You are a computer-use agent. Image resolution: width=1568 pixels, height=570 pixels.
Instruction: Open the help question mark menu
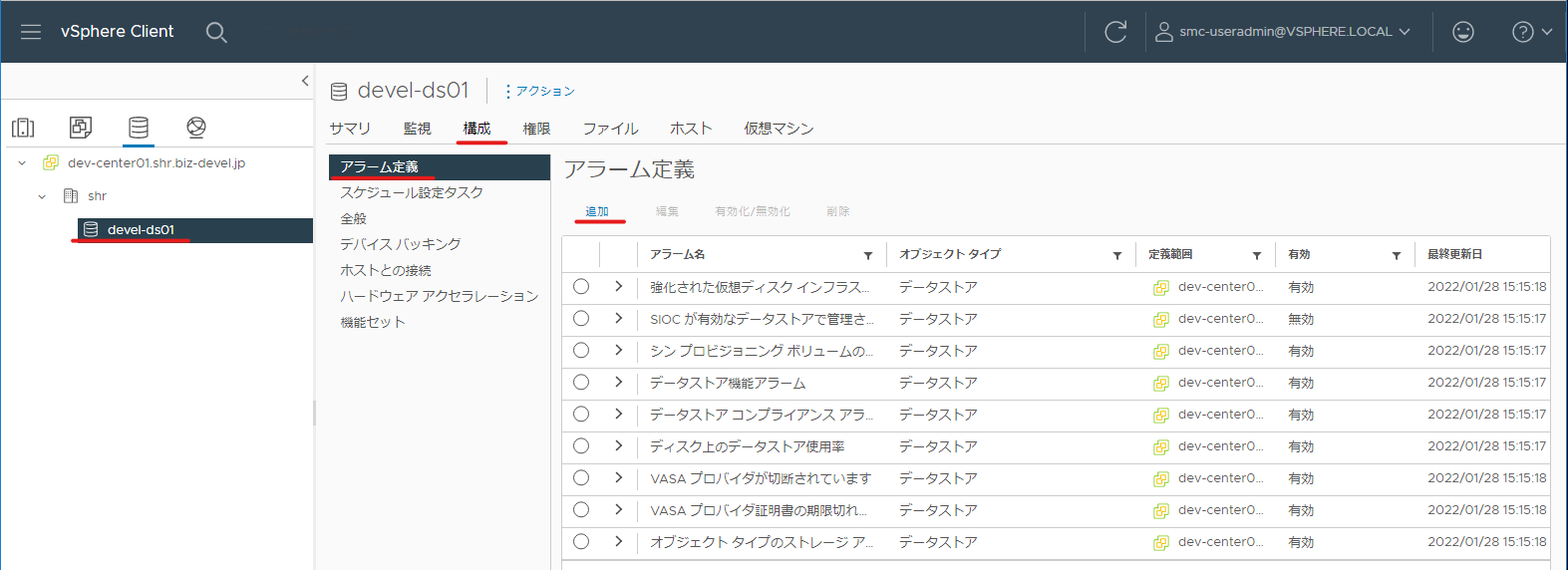pyautogui.click(x=1532, y=32)
